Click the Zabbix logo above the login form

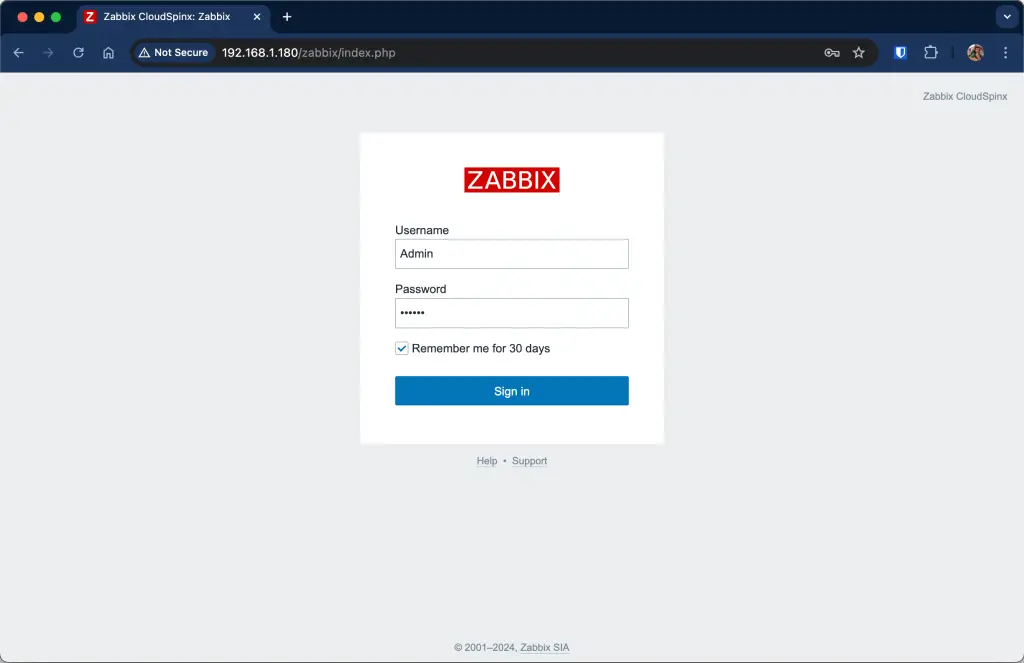click(511, 180)
